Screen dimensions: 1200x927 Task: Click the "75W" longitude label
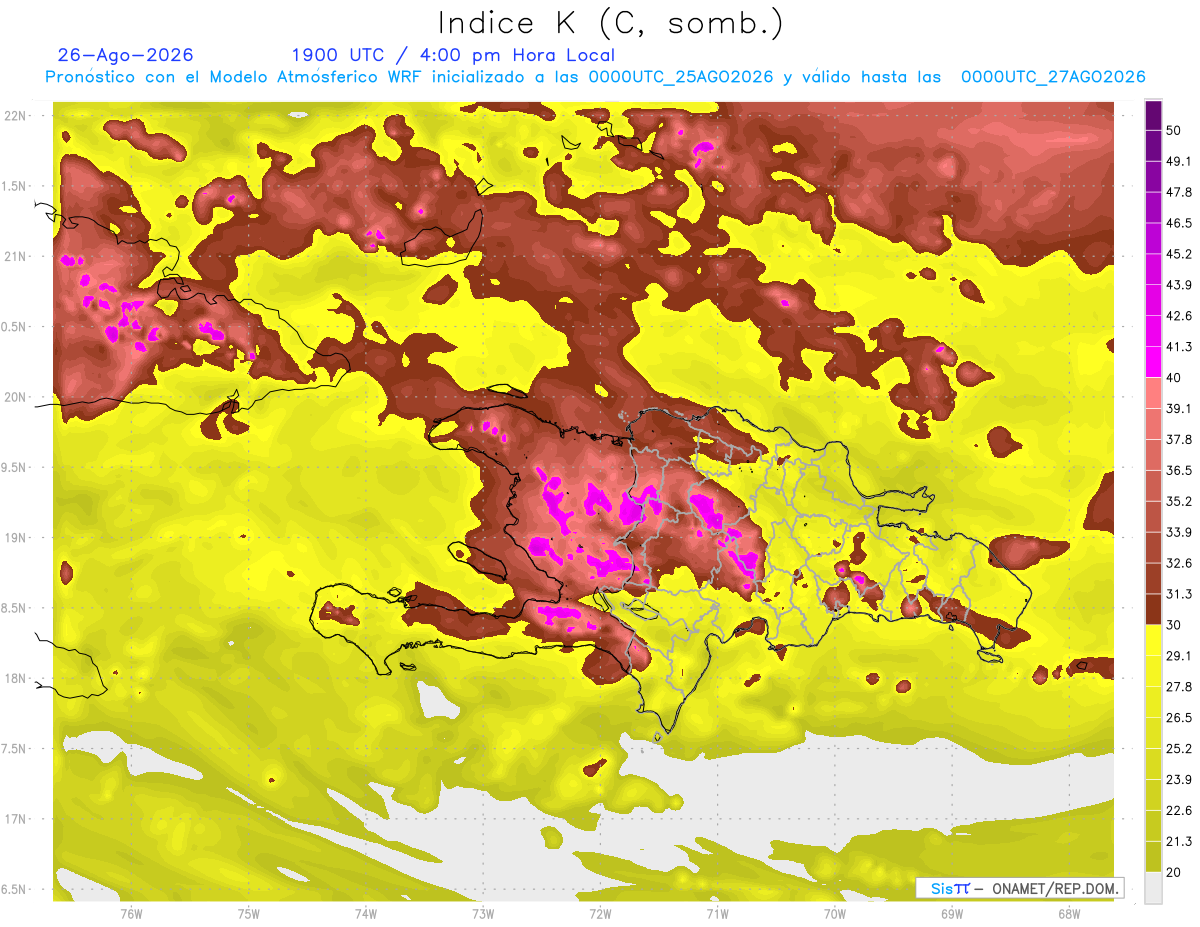point(248,914)
